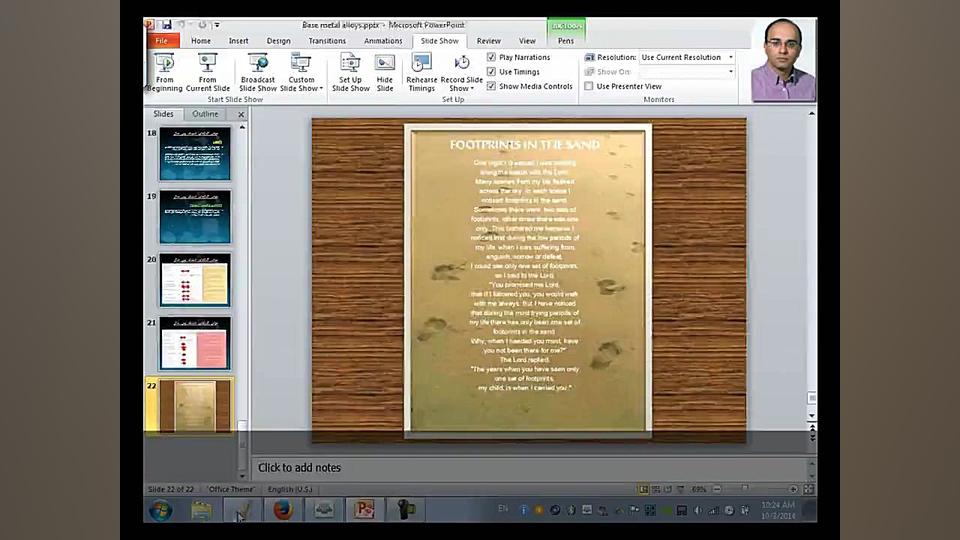The image size is (960, 540).
Task: Switch to Slide Sorter view
Action: pyautogui.click(x=656, y=489)
